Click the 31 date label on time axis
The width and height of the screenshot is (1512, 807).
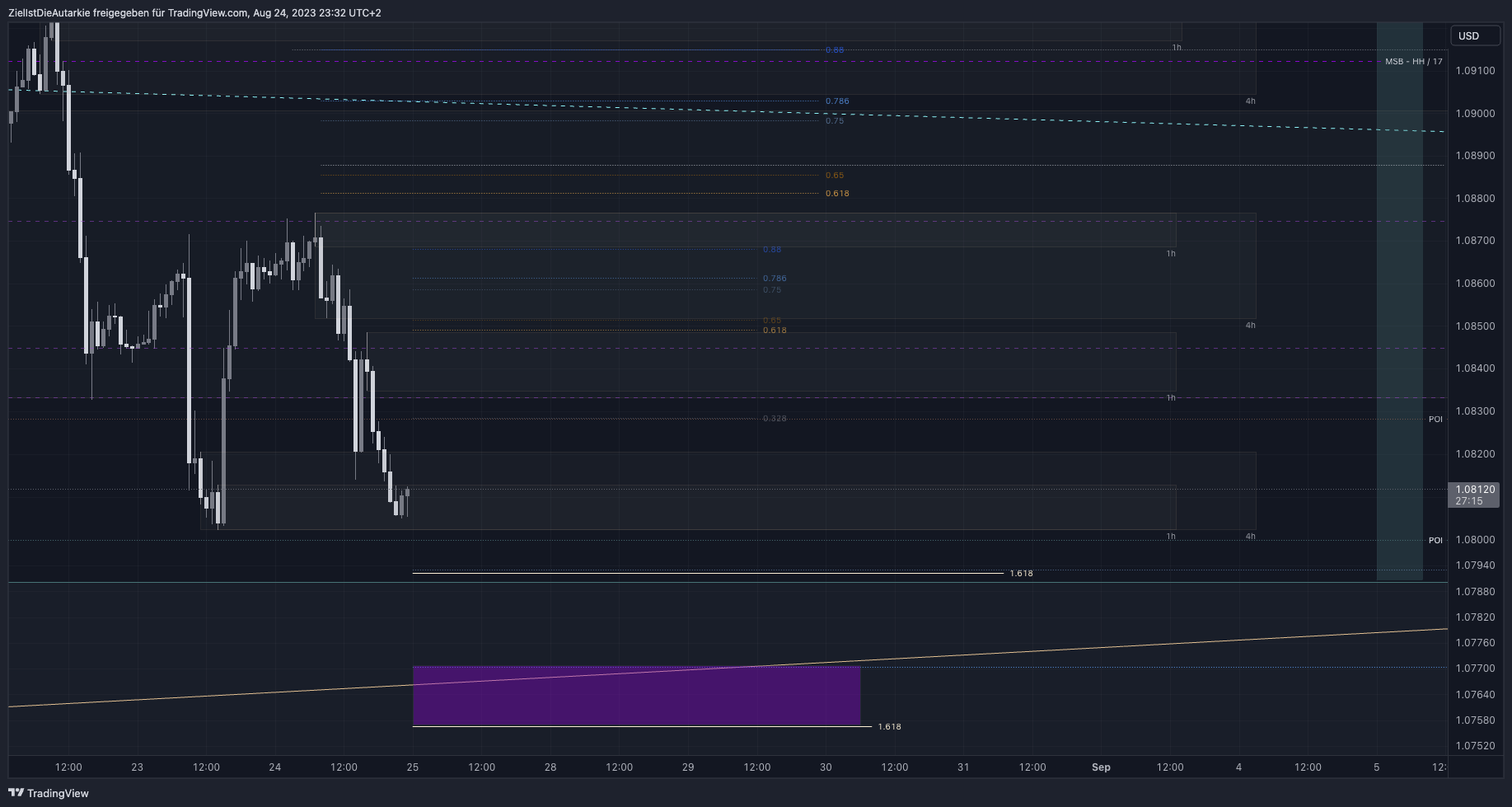963,767
